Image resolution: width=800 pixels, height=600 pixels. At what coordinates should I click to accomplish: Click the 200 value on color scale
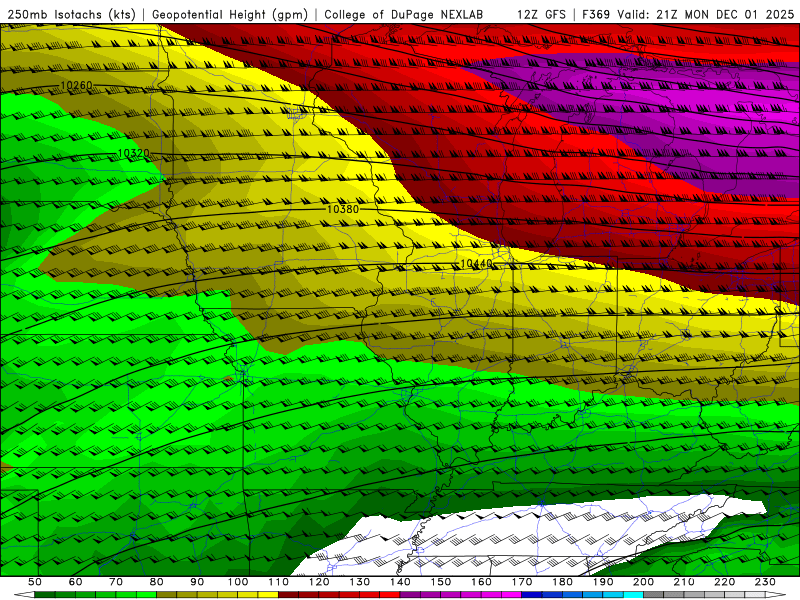pos(644,582)
